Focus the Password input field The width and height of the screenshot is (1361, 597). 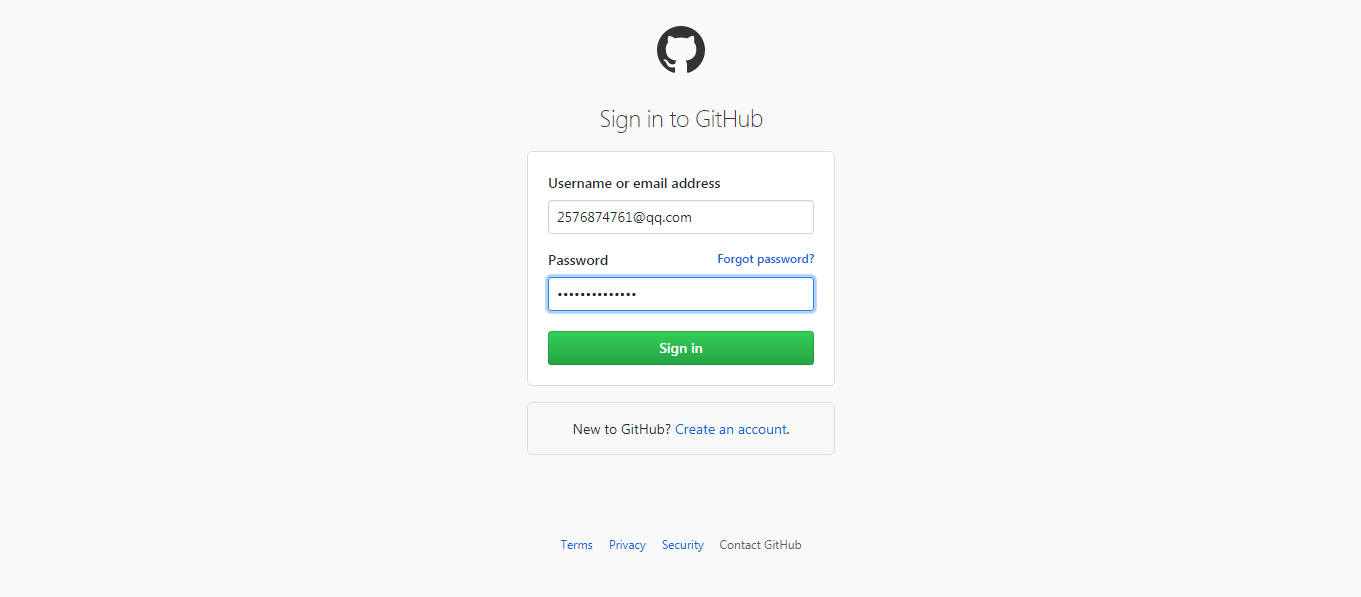coord(681,294)
